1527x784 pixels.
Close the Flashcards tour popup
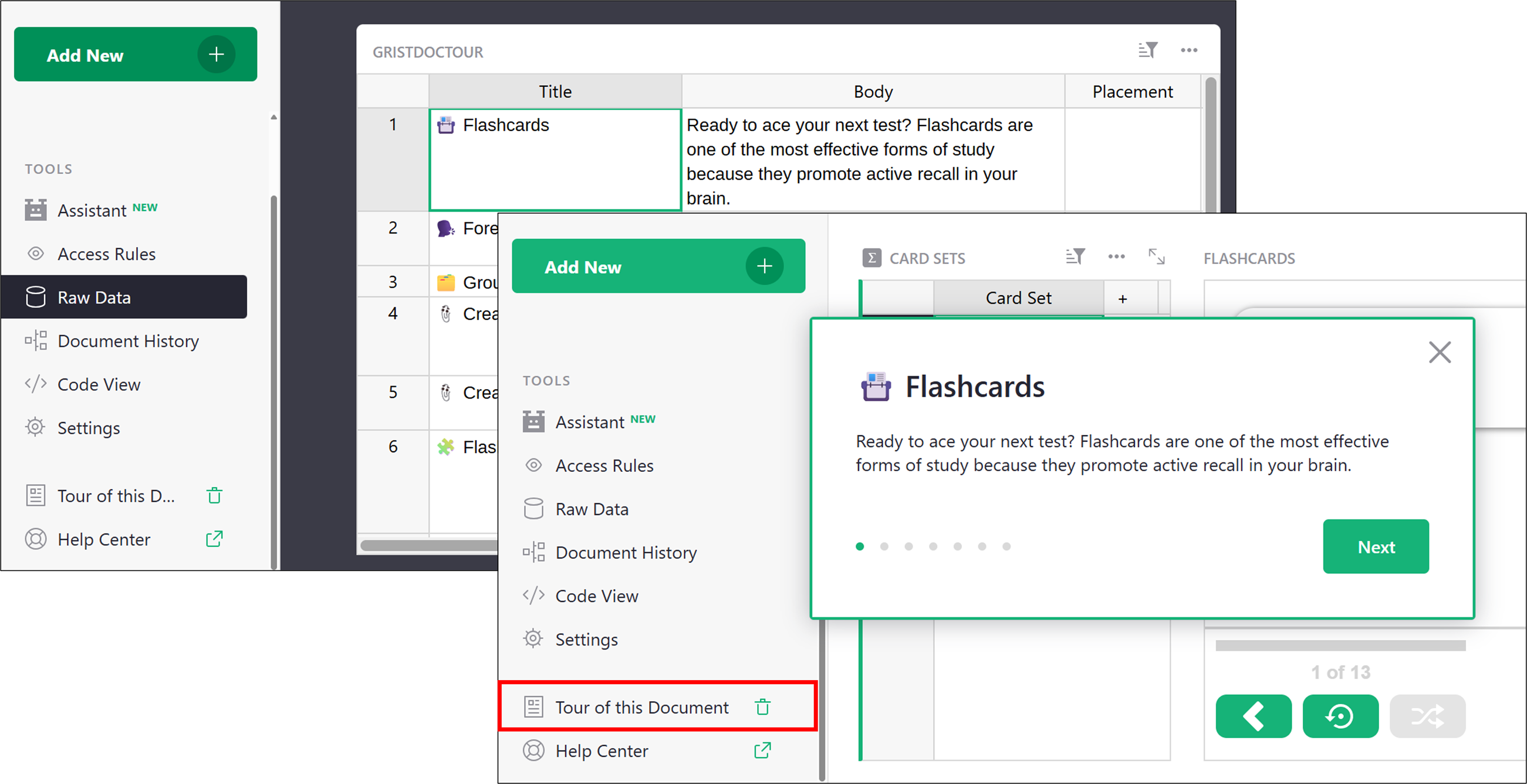(1440, 352)
